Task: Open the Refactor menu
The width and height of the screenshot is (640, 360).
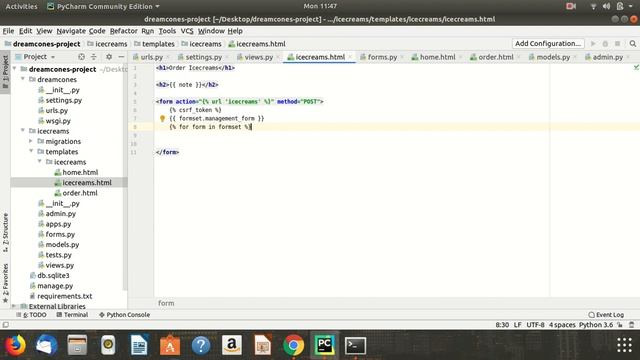Action: pyautogui.click(x=123, y=31)
